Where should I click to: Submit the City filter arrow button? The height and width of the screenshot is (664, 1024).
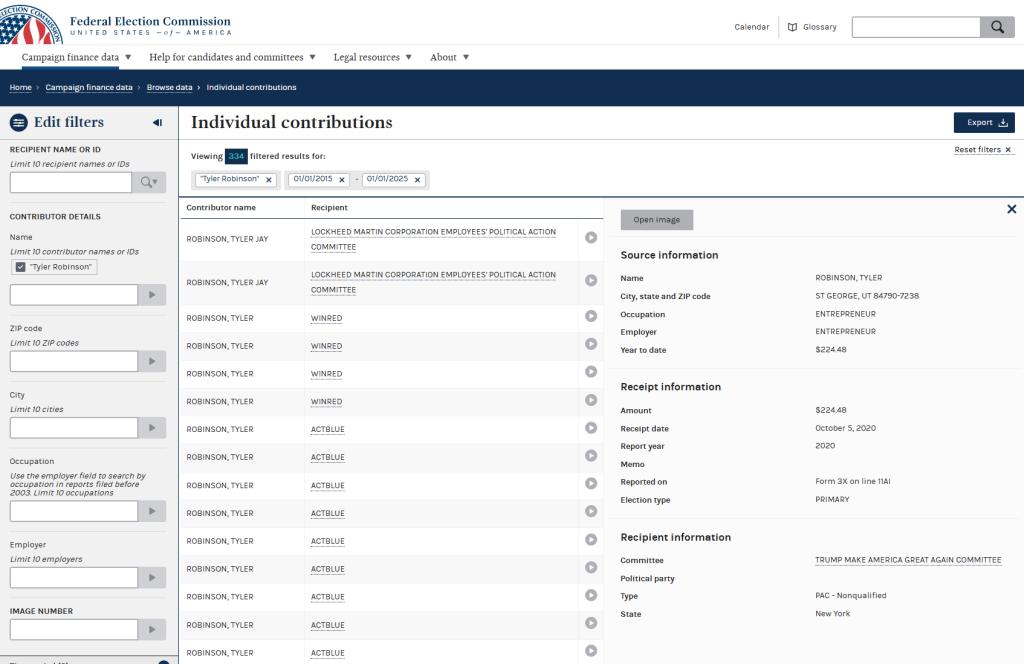click(152, 428)
